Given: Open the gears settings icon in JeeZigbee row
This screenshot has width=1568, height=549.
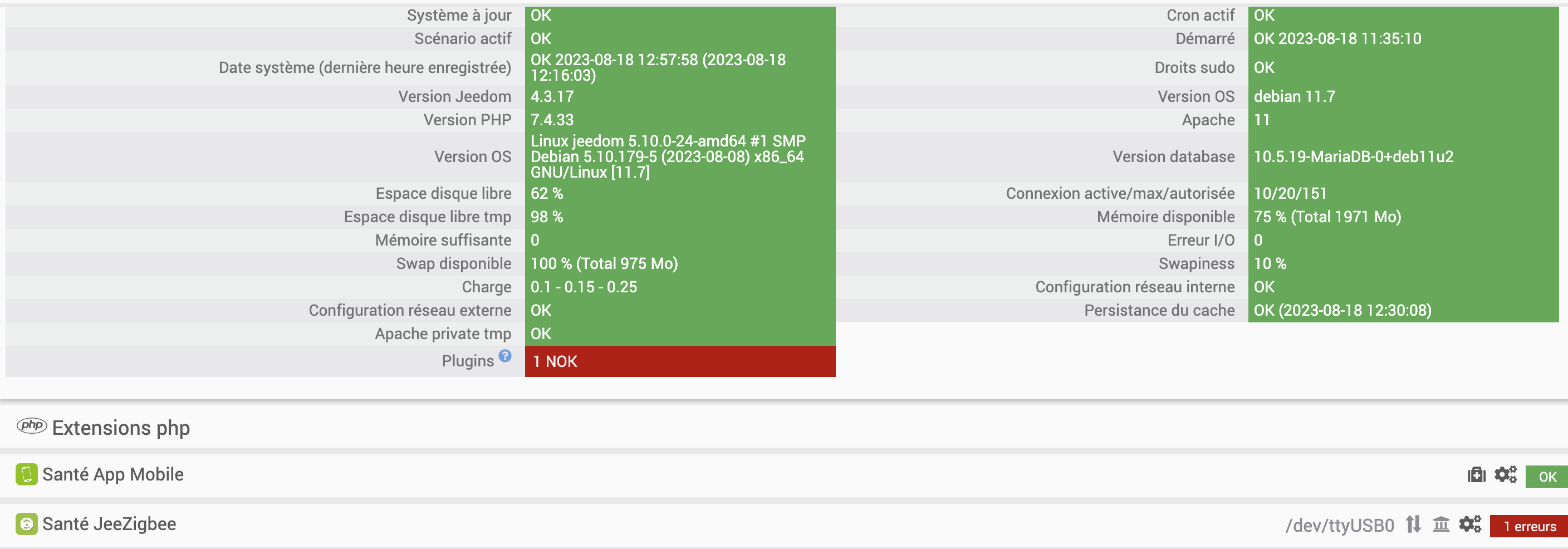Looking at the screenshot, I should point(1470,524).
